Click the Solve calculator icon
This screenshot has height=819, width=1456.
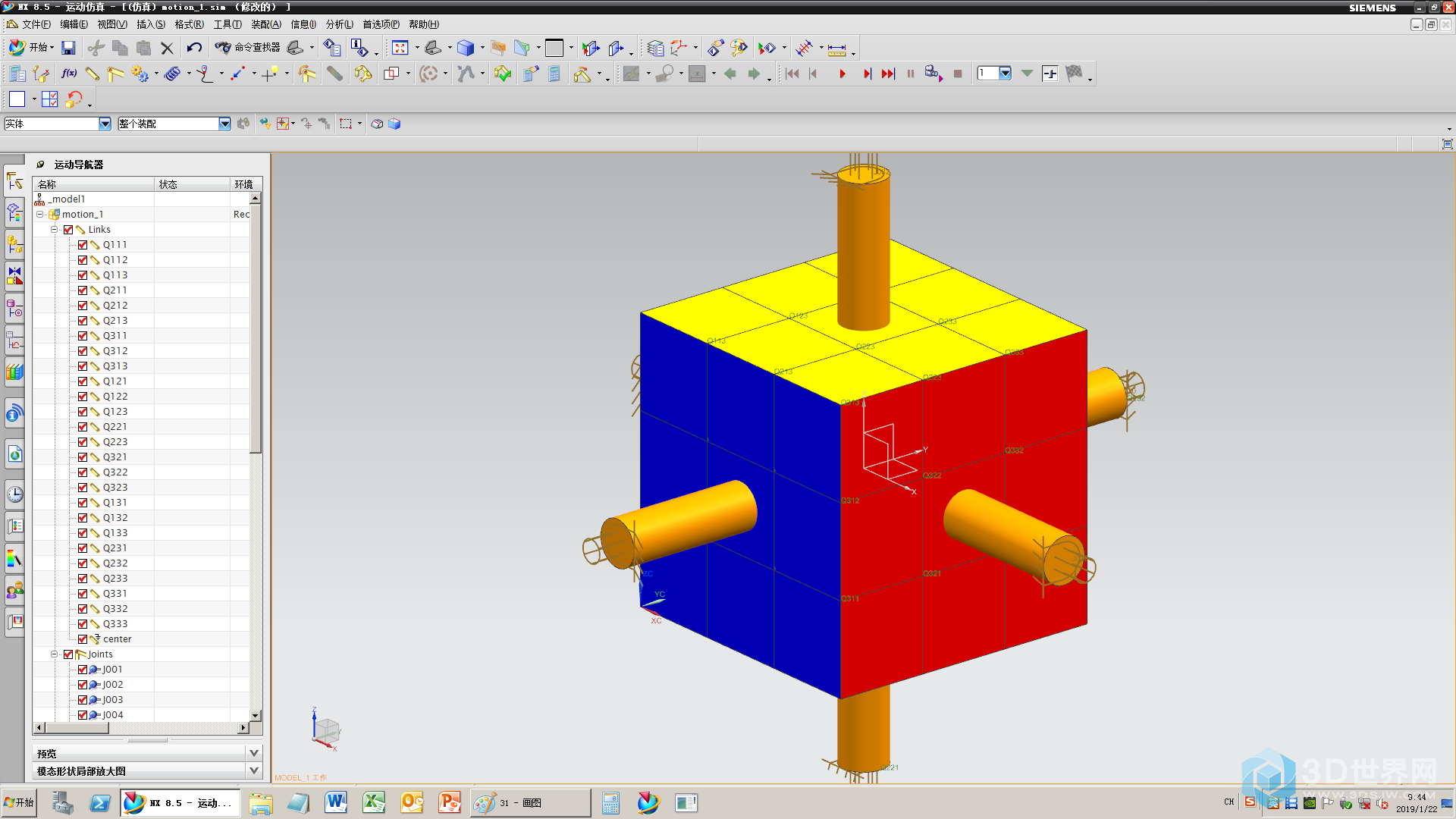pos(554,74)
